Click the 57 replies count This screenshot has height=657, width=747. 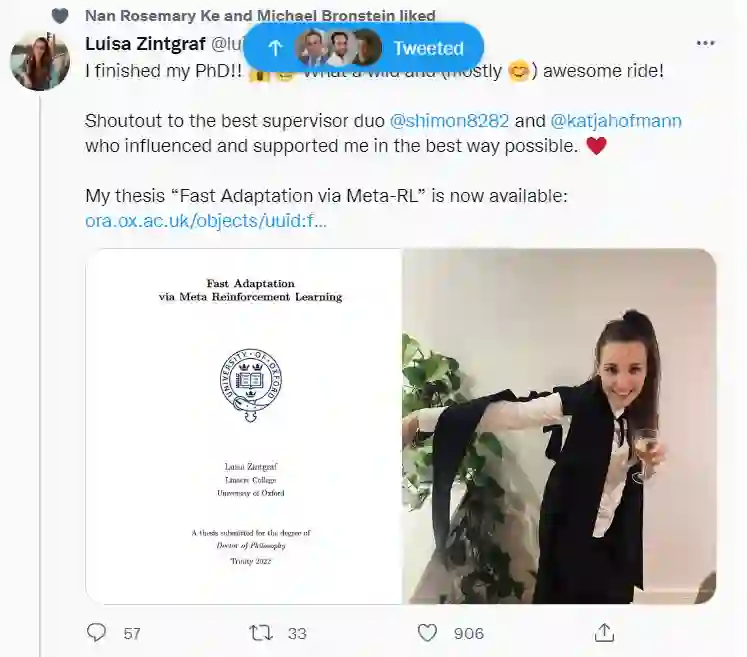pyautogui.click(x=131, y=633)
